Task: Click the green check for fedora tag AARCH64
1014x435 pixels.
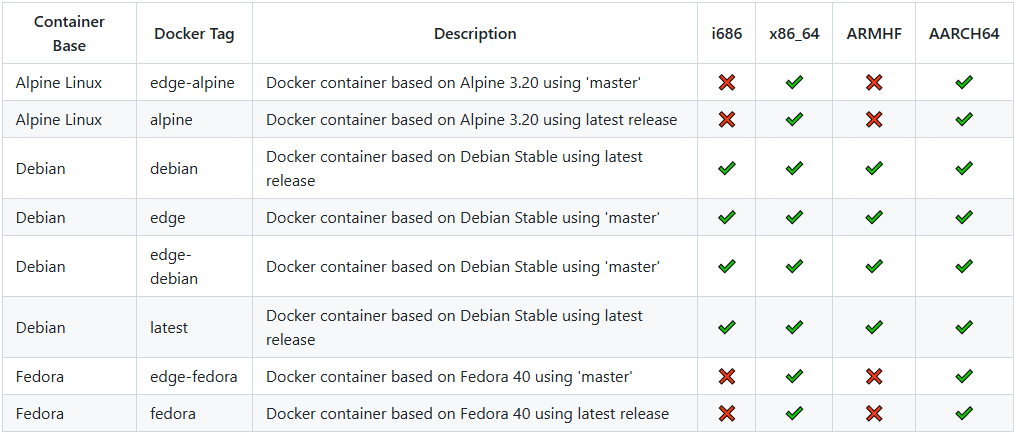Action: [964, 414]
